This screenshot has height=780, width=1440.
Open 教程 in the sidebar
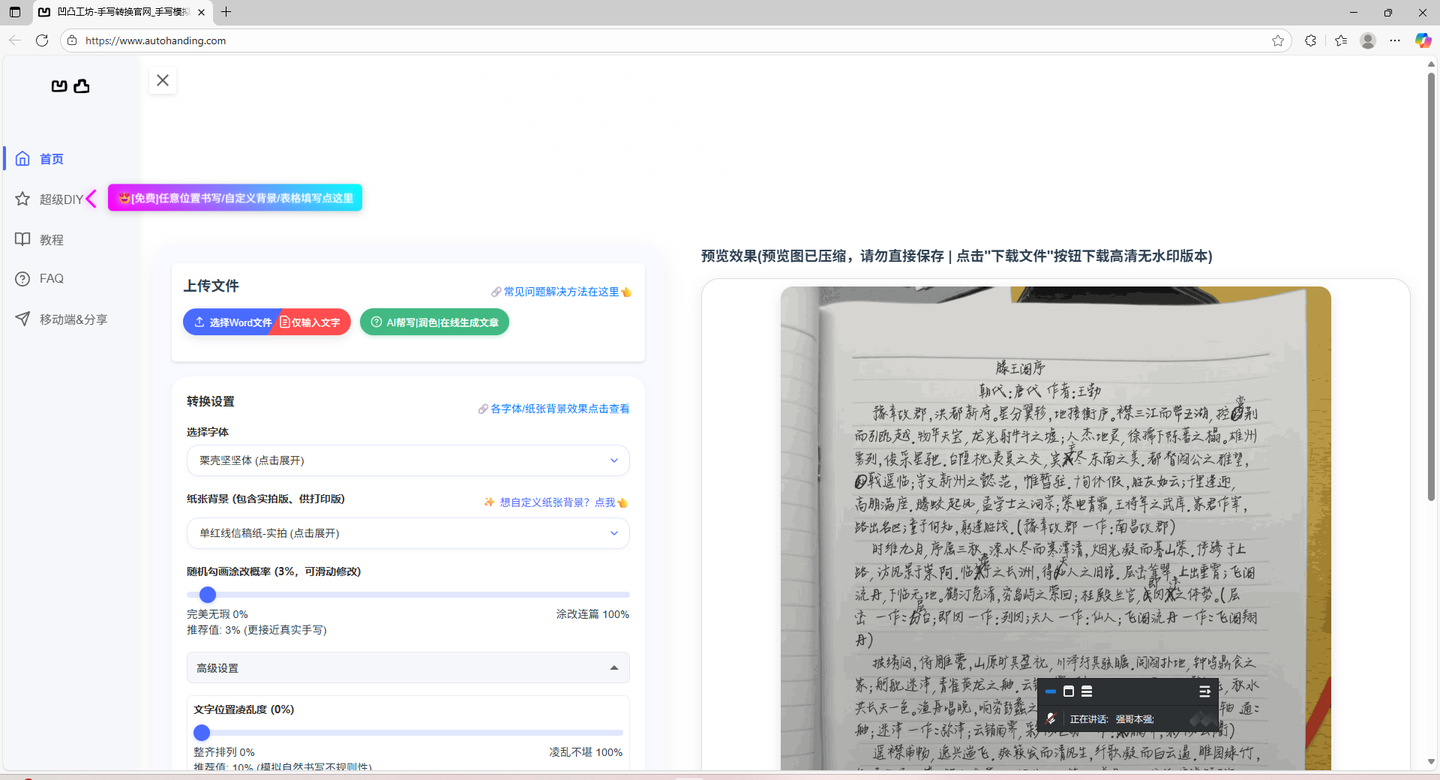pyautogui.click(x=52, y=240)
